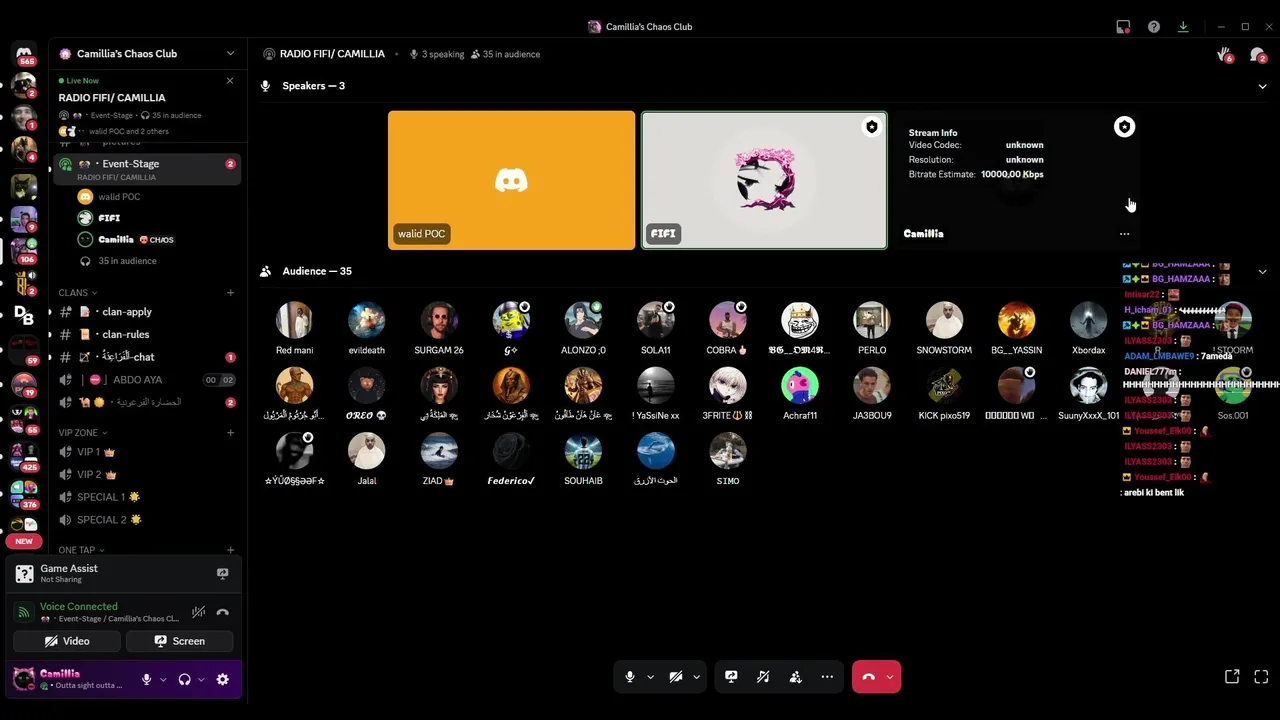Screen dimensions: 1280x720
Task: Click the Video button in sidebar
Action: coord(67,641)
